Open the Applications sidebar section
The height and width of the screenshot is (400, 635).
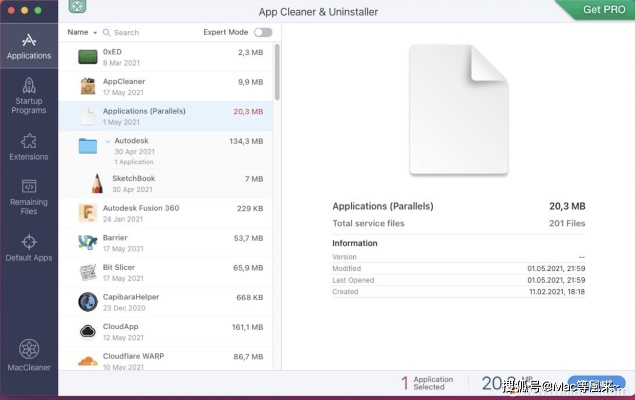[29, 46]
